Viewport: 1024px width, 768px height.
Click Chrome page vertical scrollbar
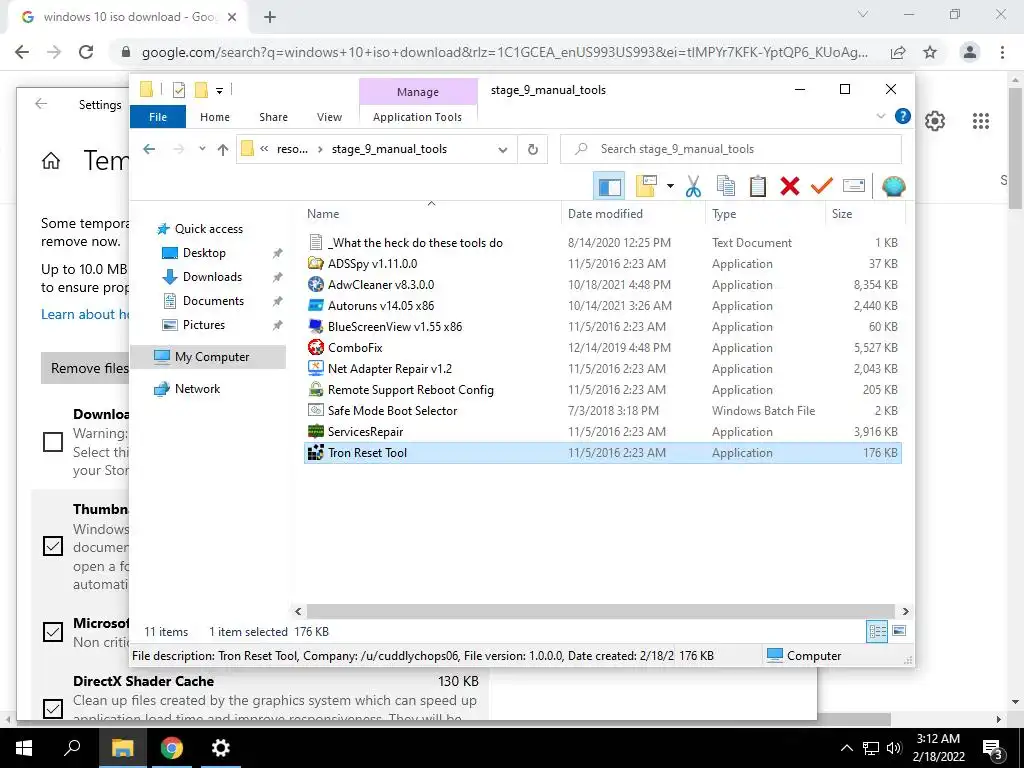(1015, 147)
